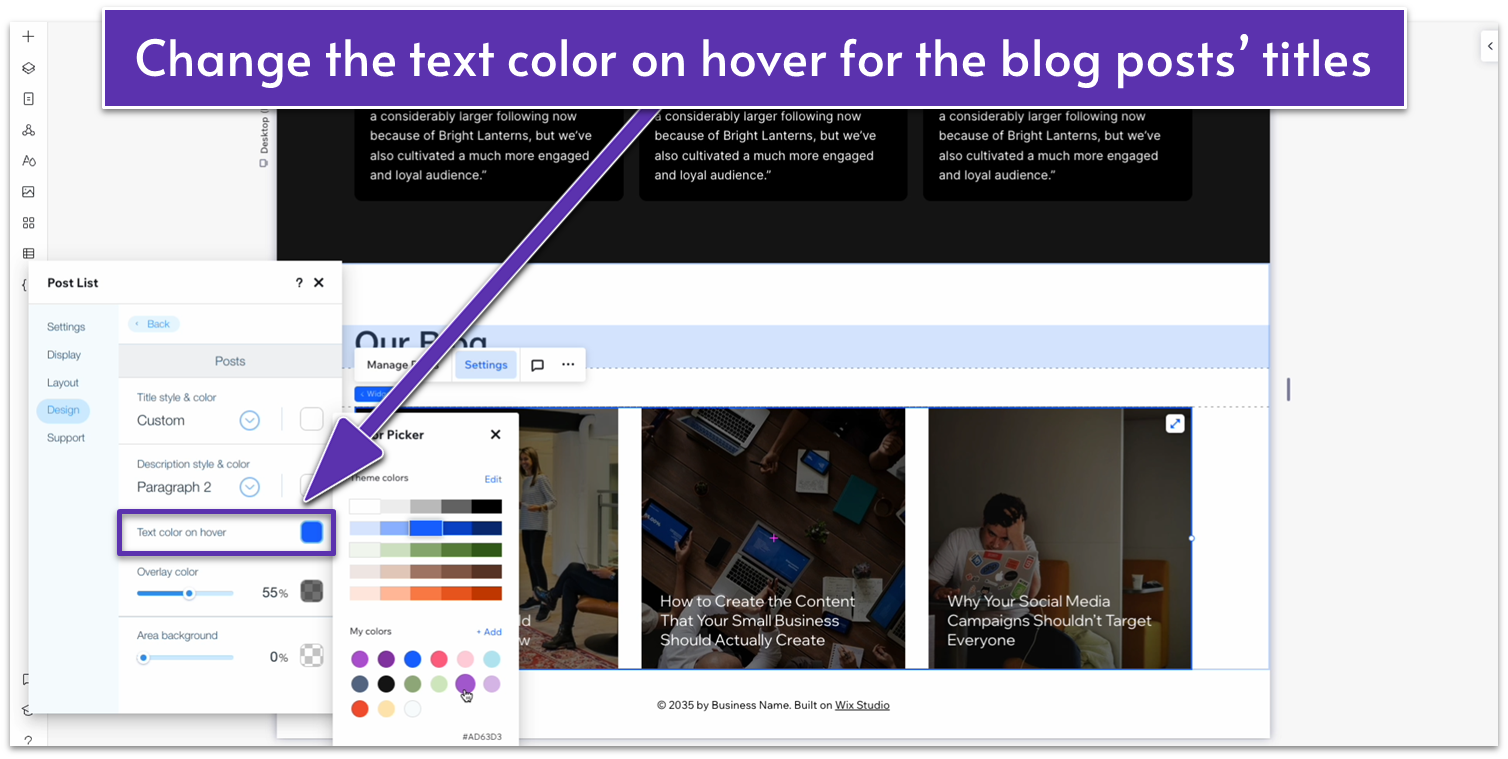The width and height of the screenshot is (1508, 759).
Task: Pick the black theme color swatch
Action: (x=487, y=506)
